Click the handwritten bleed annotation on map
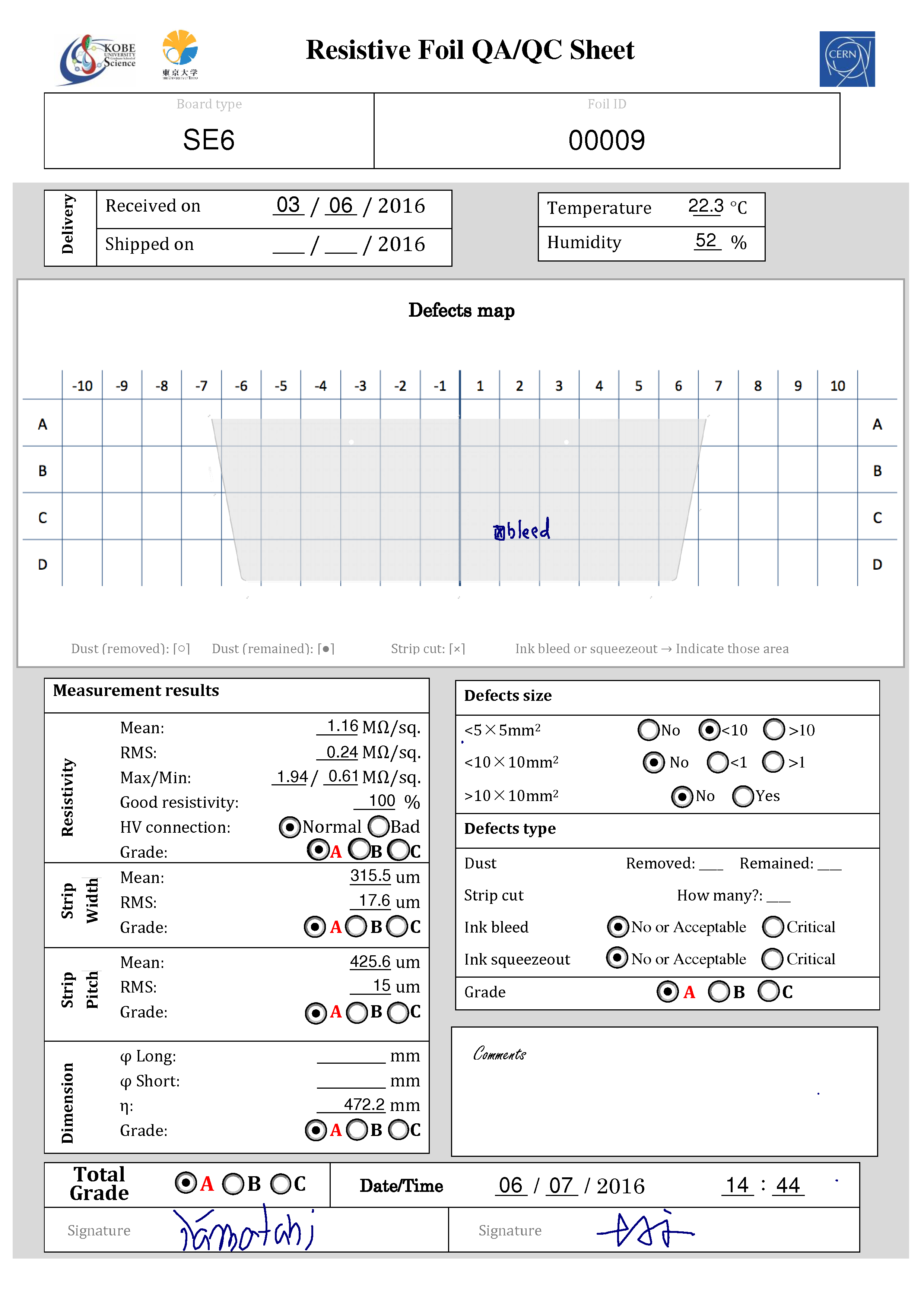 (521, 529)
